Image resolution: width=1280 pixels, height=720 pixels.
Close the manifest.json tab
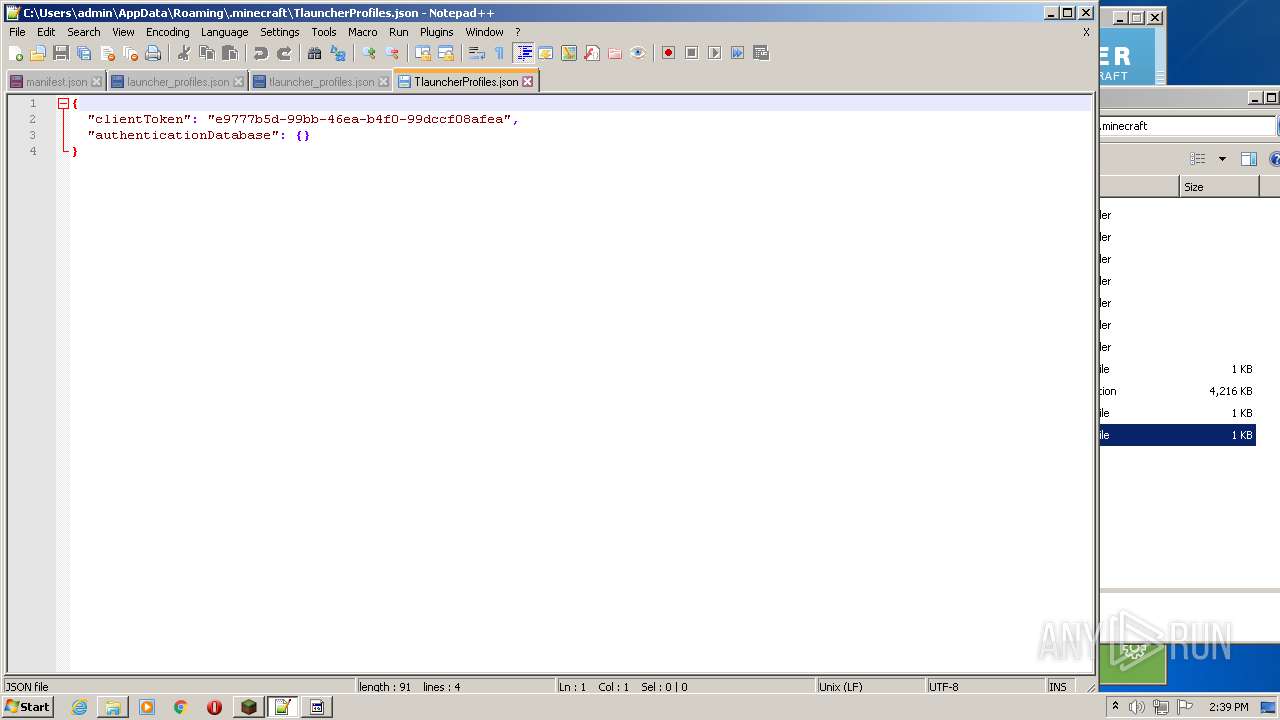96,82
